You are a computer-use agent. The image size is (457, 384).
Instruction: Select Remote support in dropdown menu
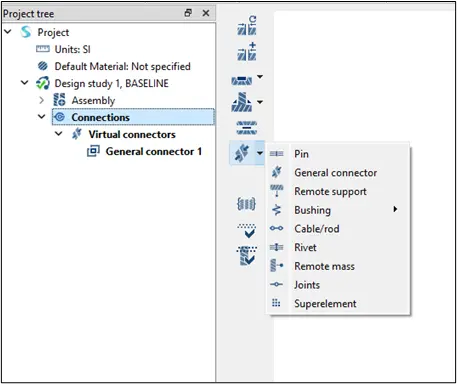pyautogui.click(x=338, y=191)
